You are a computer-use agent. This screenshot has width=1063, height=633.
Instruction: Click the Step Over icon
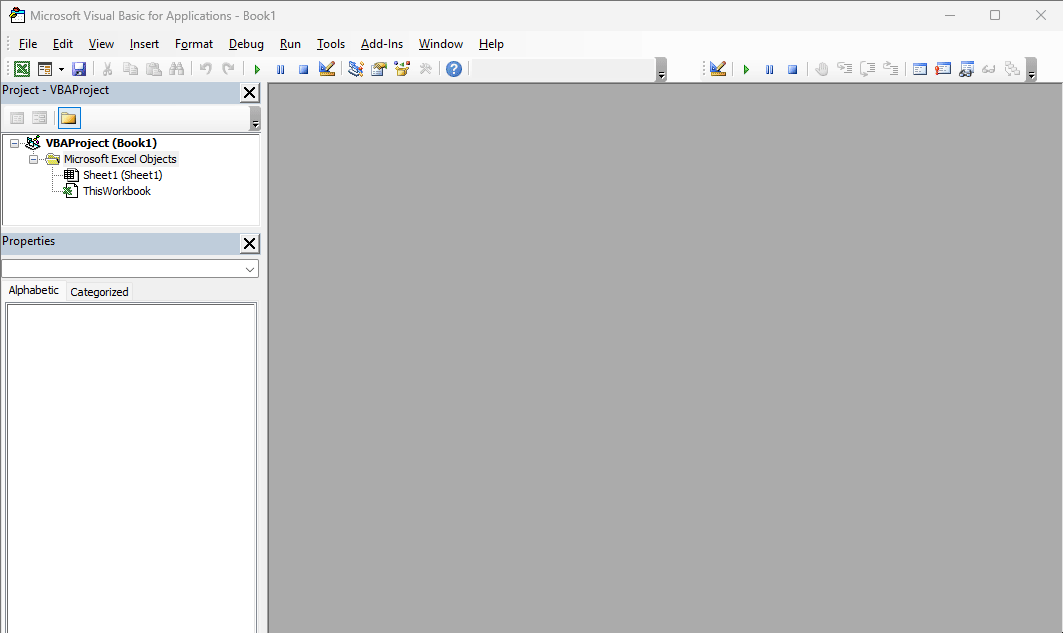coord(868,69)
